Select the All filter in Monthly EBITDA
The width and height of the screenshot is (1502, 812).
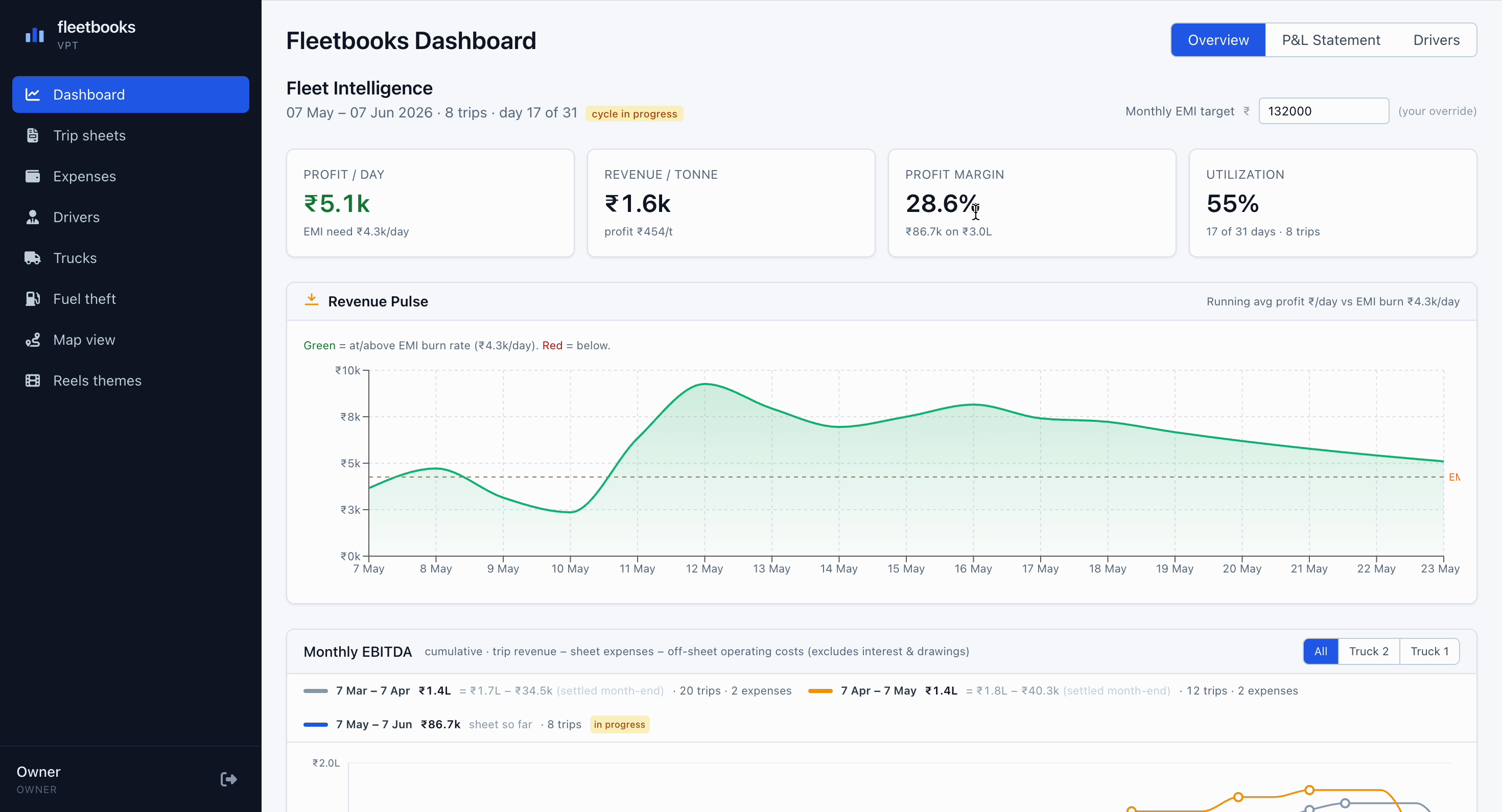pyautogui.click(x=1321, y=651)
